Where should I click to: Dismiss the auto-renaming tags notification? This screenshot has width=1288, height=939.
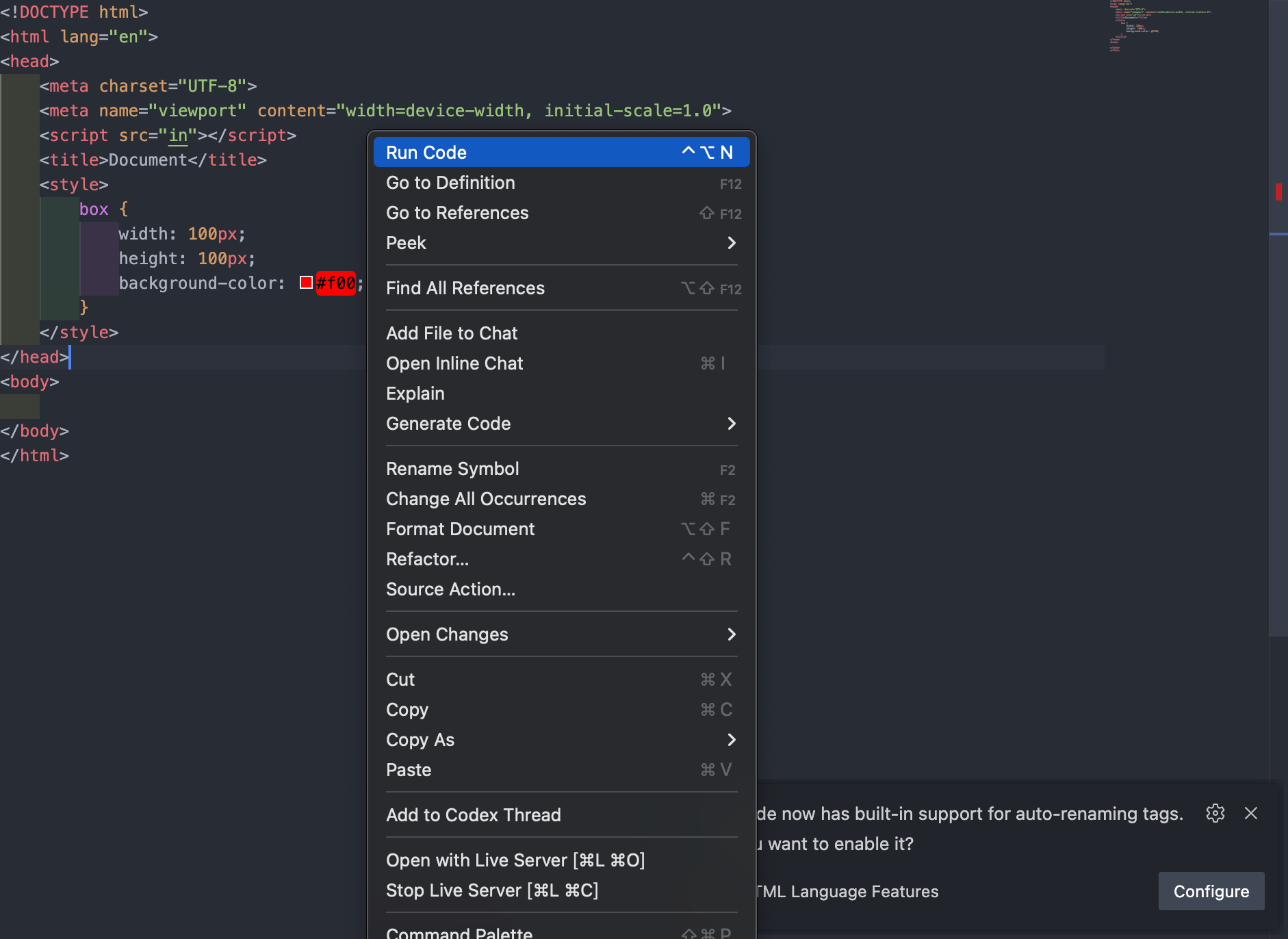pyautogui.click(x=1251, y=813)
